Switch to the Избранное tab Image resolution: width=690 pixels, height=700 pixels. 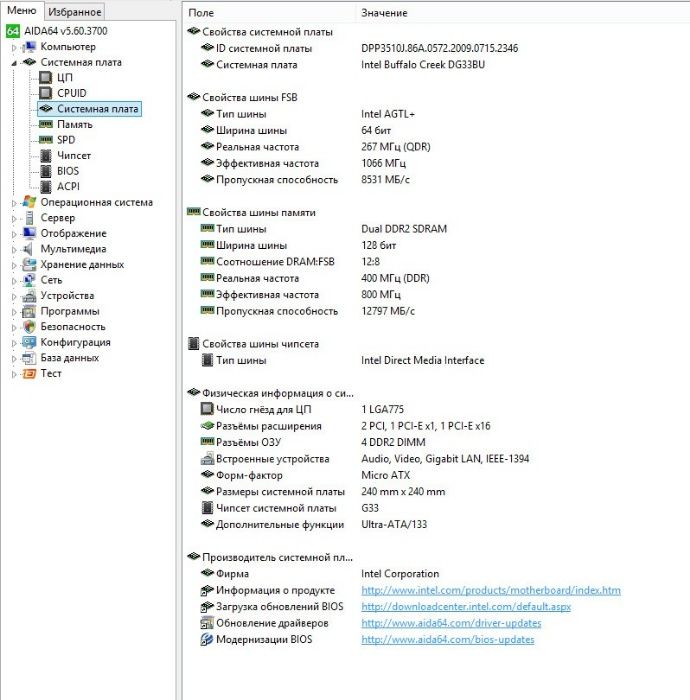pyautogui.click(x=75, y=12)
